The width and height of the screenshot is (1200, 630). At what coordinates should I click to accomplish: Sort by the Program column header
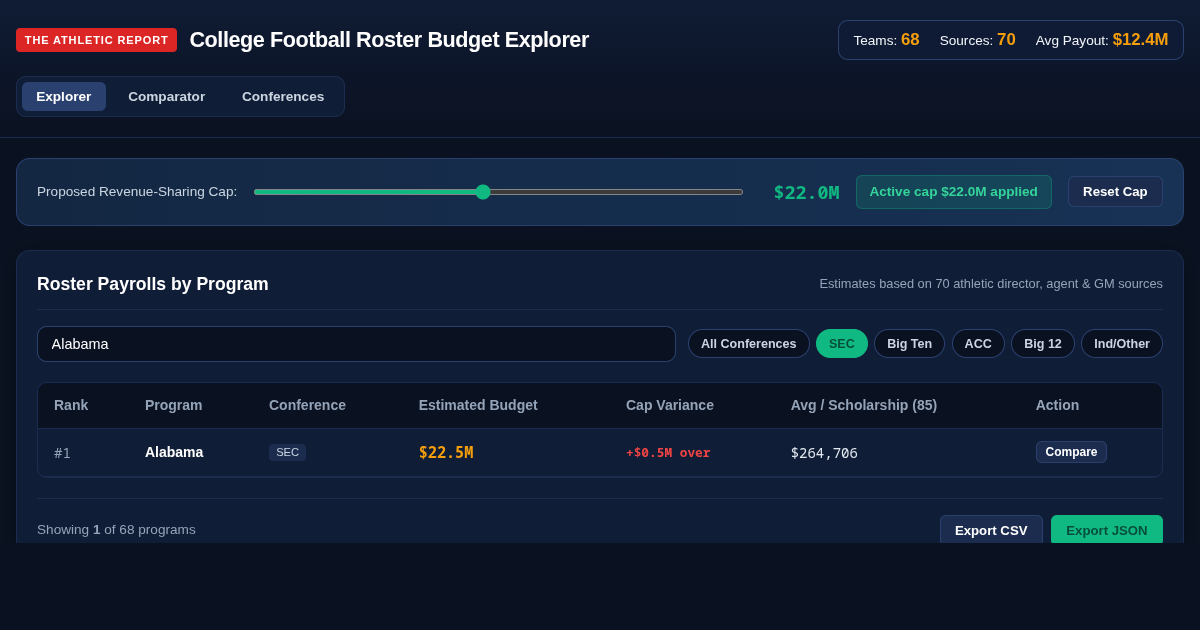173,405
